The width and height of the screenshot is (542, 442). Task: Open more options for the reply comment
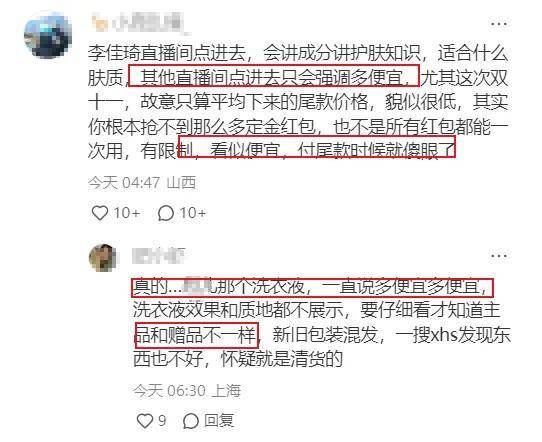coord(499,256)
